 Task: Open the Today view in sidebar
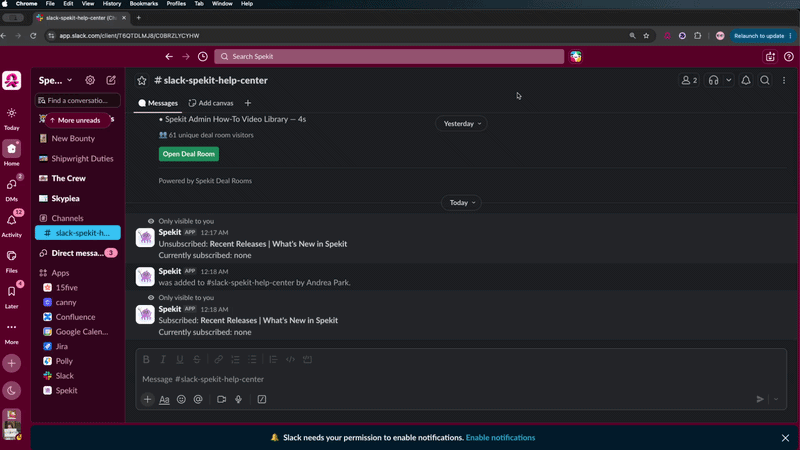click(x=11, y=118)
